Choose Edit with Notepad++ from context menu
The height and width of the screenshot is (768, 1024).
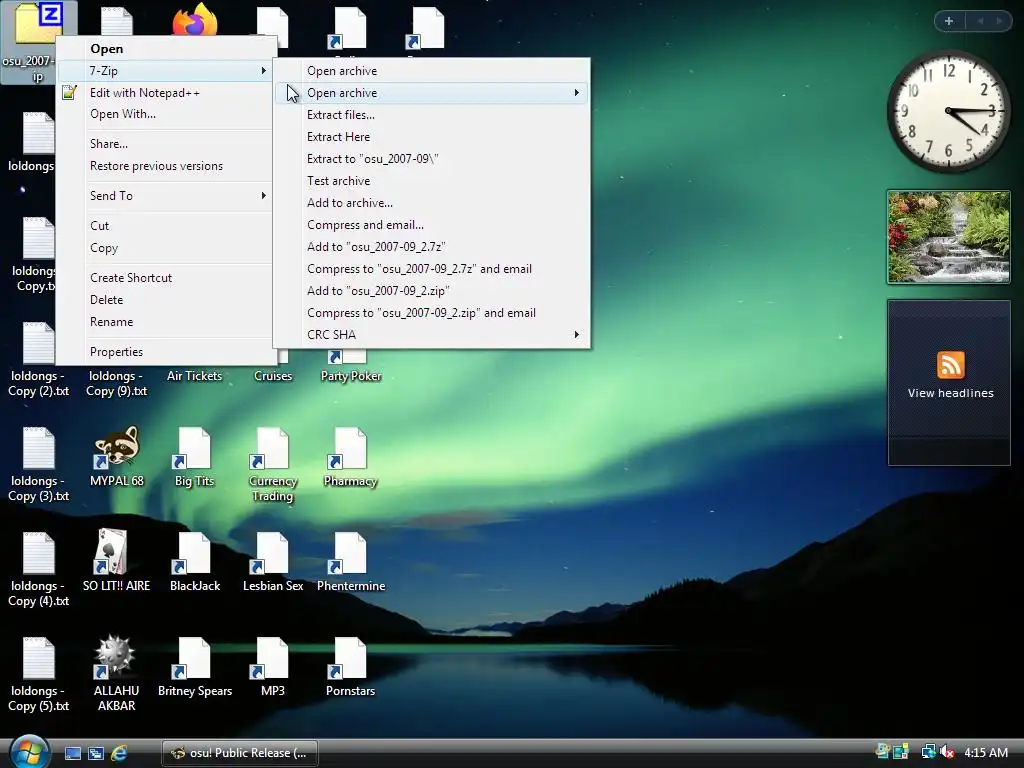pos(163,93)
